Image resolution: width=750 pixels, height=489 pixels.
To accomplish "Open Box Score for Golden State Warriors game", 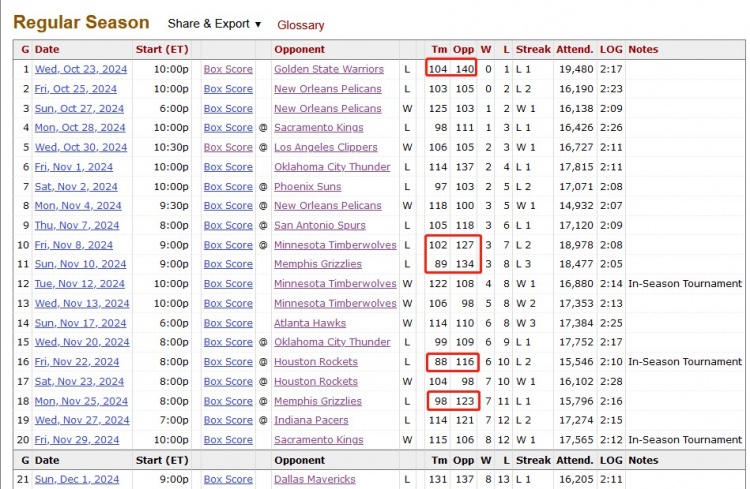I will pyautogui.click(x=228, y=69).
